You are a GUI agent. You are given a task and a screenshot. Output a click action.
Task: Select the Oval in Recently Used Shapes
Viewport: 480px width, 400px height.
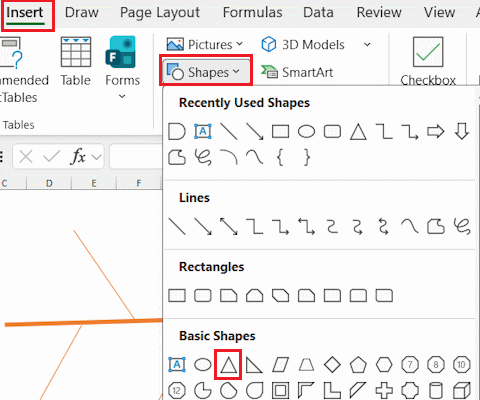point(306,131)
